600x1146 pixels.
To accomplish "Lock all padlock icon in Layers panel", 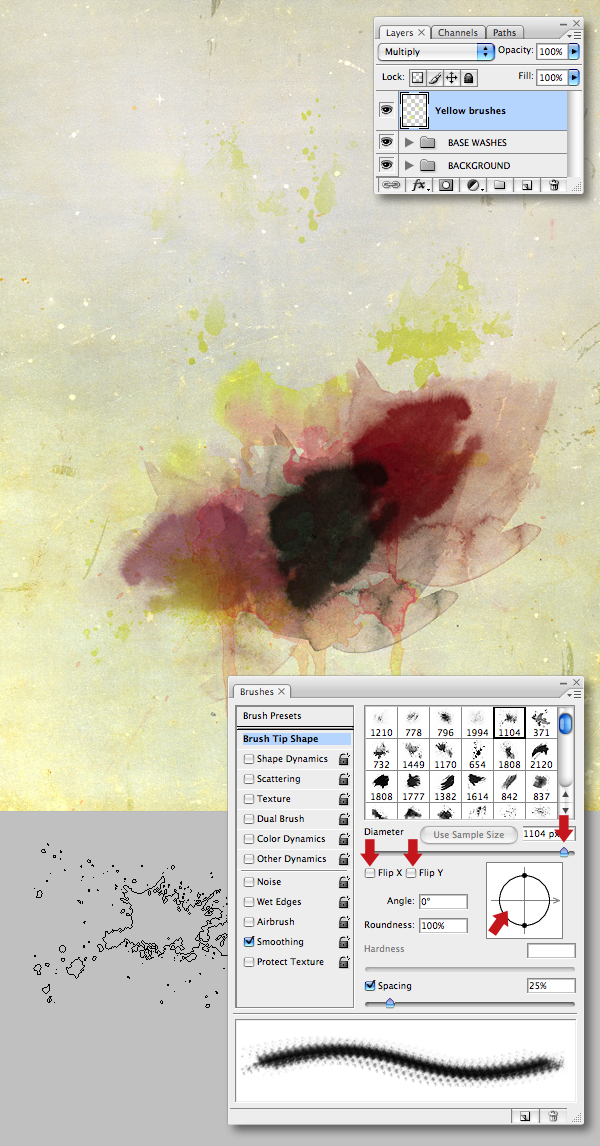I will [x=468, y=77].
